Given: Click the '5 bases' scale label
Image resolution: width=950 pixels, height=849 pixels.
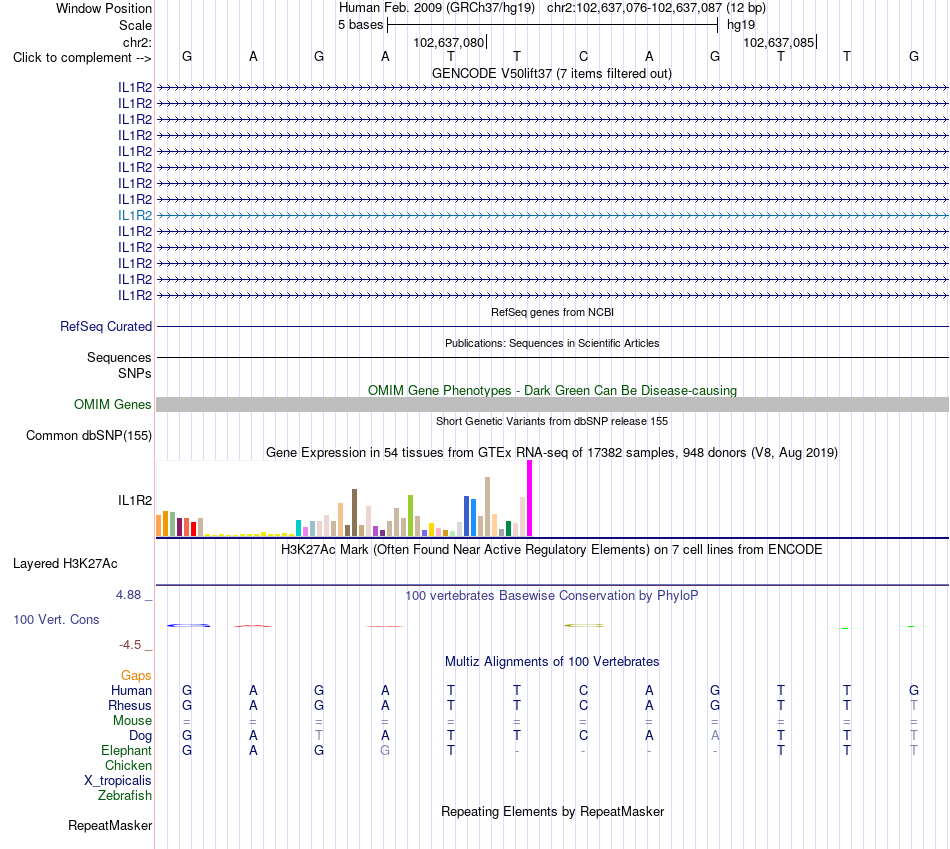Looking at the screenshot, I should 360,25.
